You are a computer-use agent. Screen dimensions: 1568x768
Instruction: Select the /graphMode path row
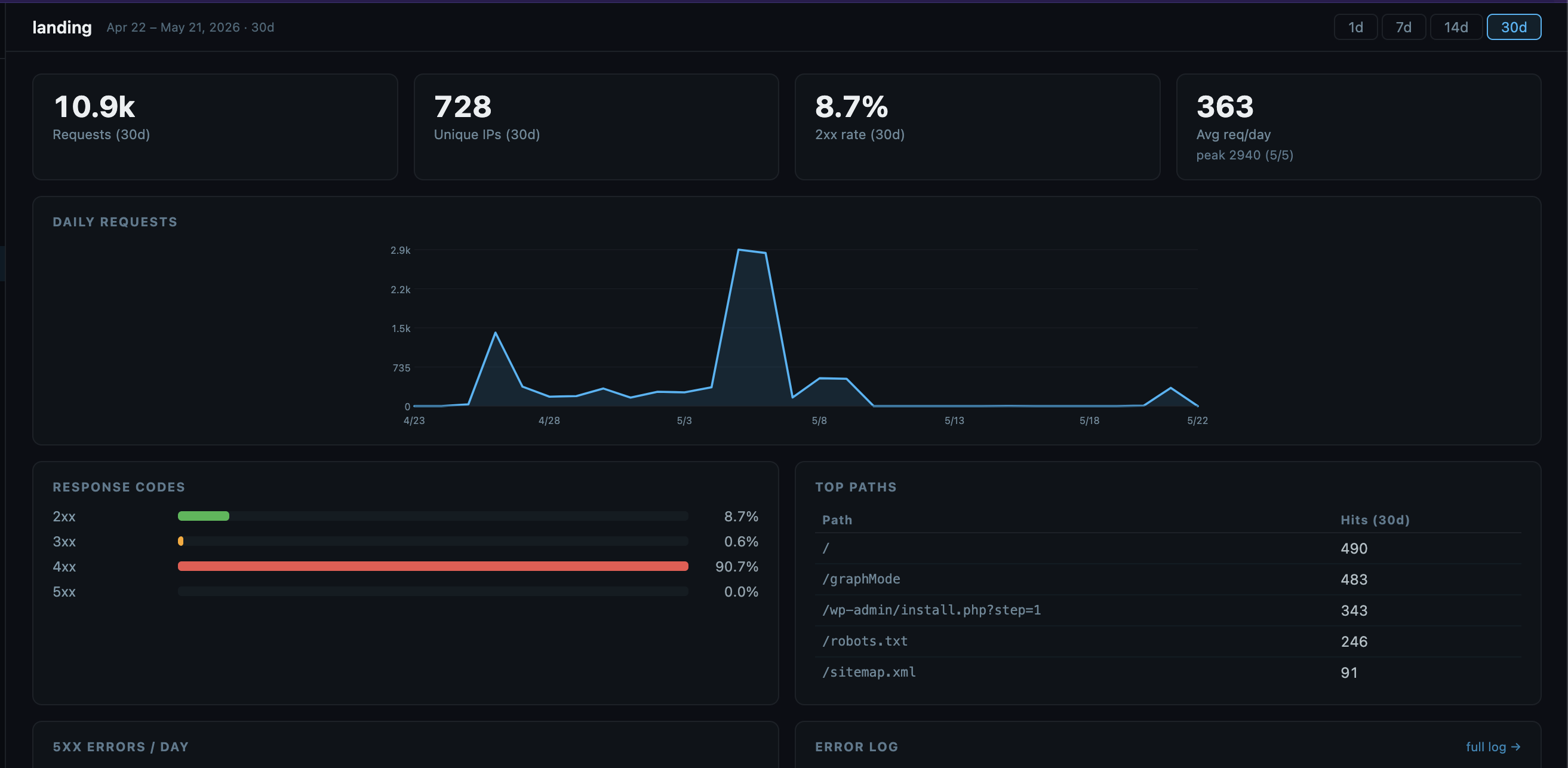[x=1167, y=579]
